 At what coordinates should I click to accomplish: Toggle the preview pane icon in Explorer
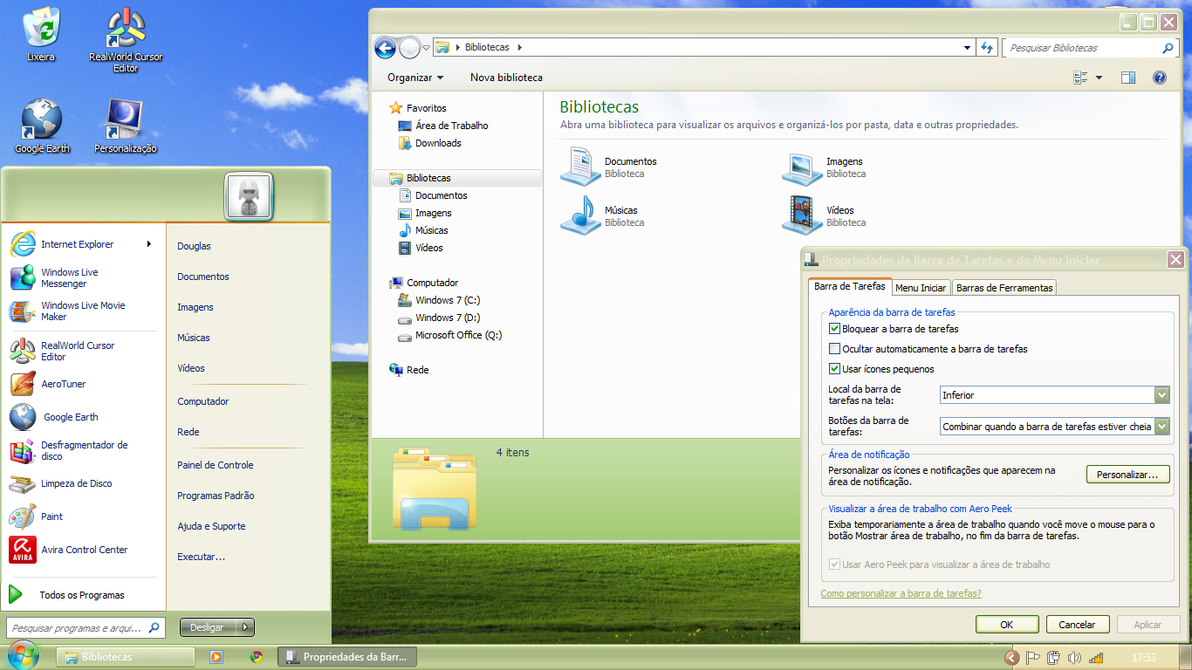[x=1128, y=78]
